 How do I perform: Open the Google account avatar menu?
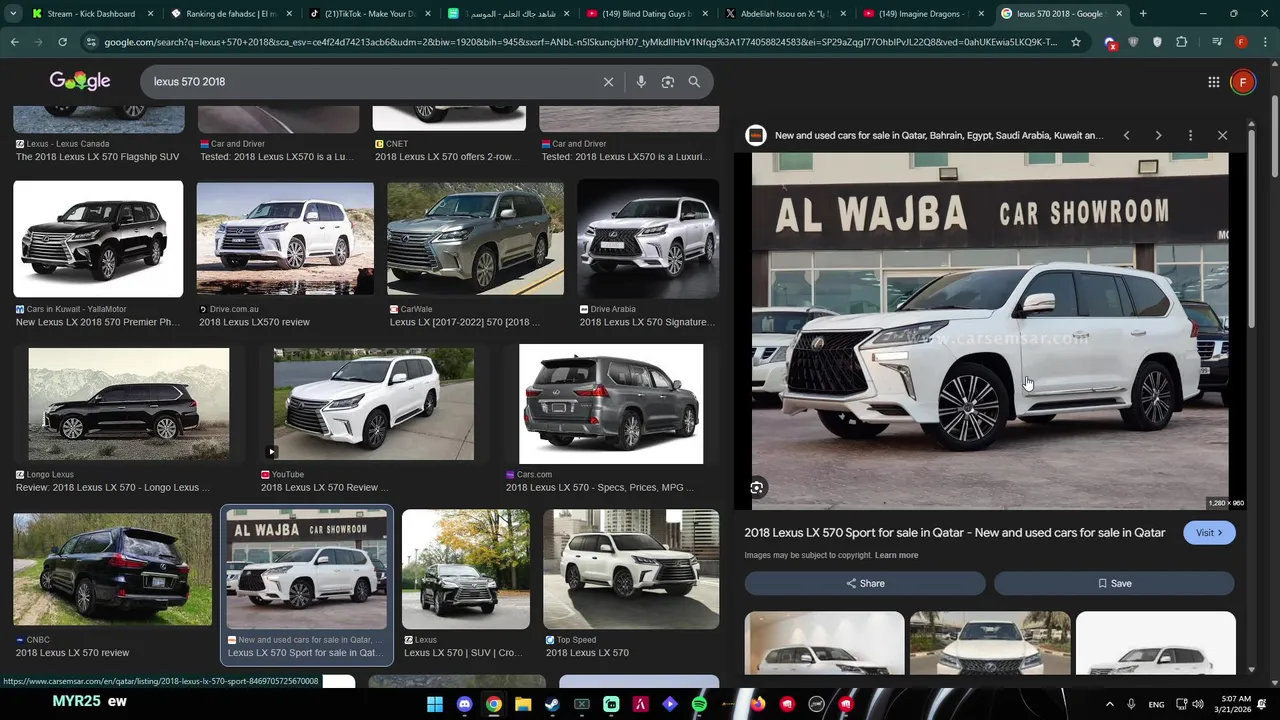[1243, 82]
